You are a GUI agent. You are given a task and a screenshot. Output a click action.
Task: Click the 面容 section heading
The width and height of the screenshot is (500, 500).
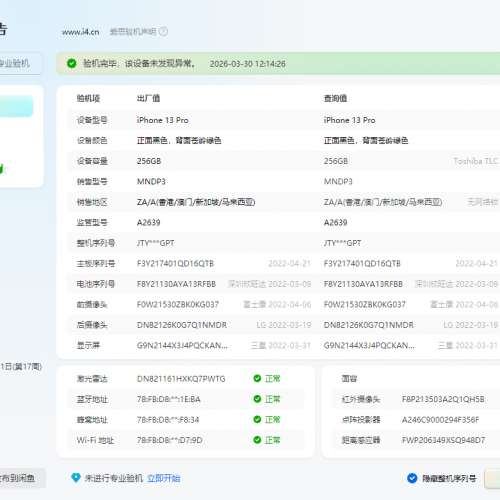349,379
